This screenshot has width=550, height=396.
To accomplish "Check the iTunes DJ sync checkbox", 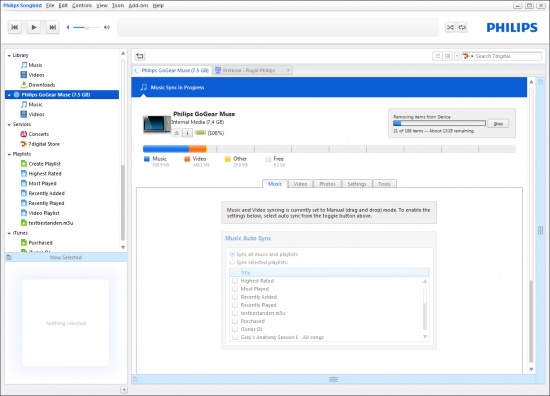I will click(x=235, y=329).
